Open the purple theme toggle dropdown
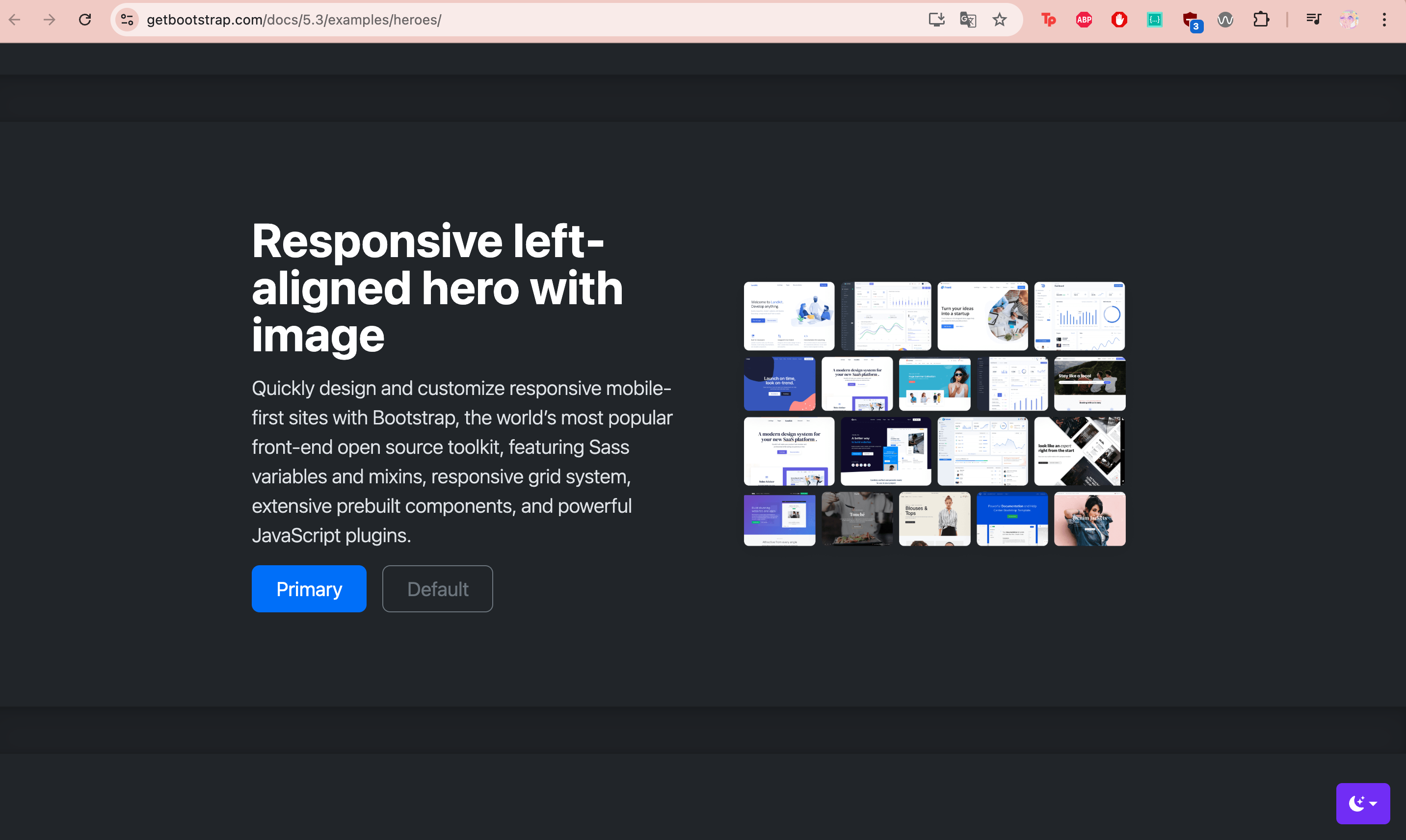The width and height of the screenshot is (1406, 840). click(1362, 803)
